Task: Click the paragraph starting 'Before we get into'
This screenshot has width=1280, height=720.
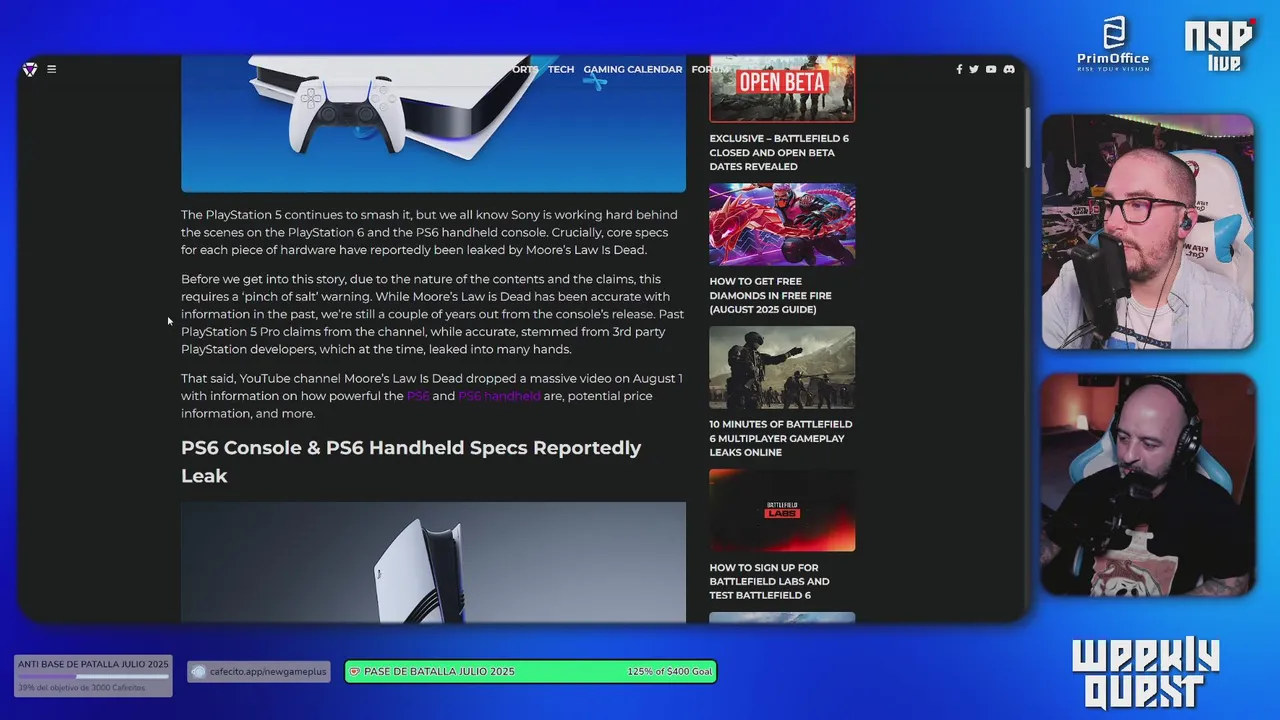Action: pyautogui.click(x=432, y=314)
